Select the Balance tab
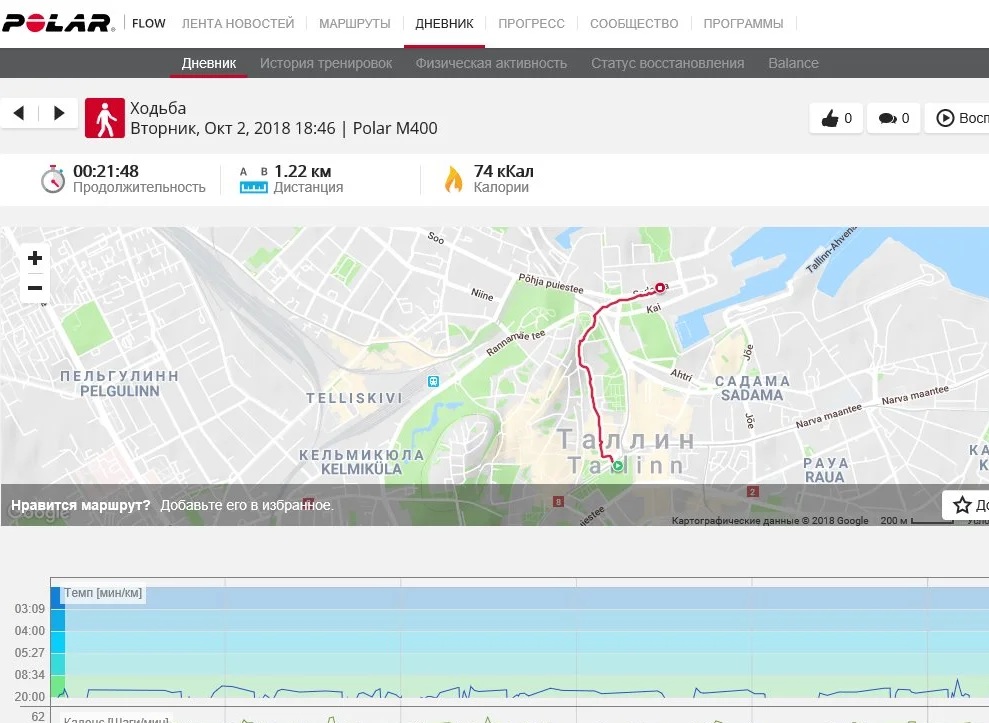Viewport: 989px width, 723px height. point(793,63)
